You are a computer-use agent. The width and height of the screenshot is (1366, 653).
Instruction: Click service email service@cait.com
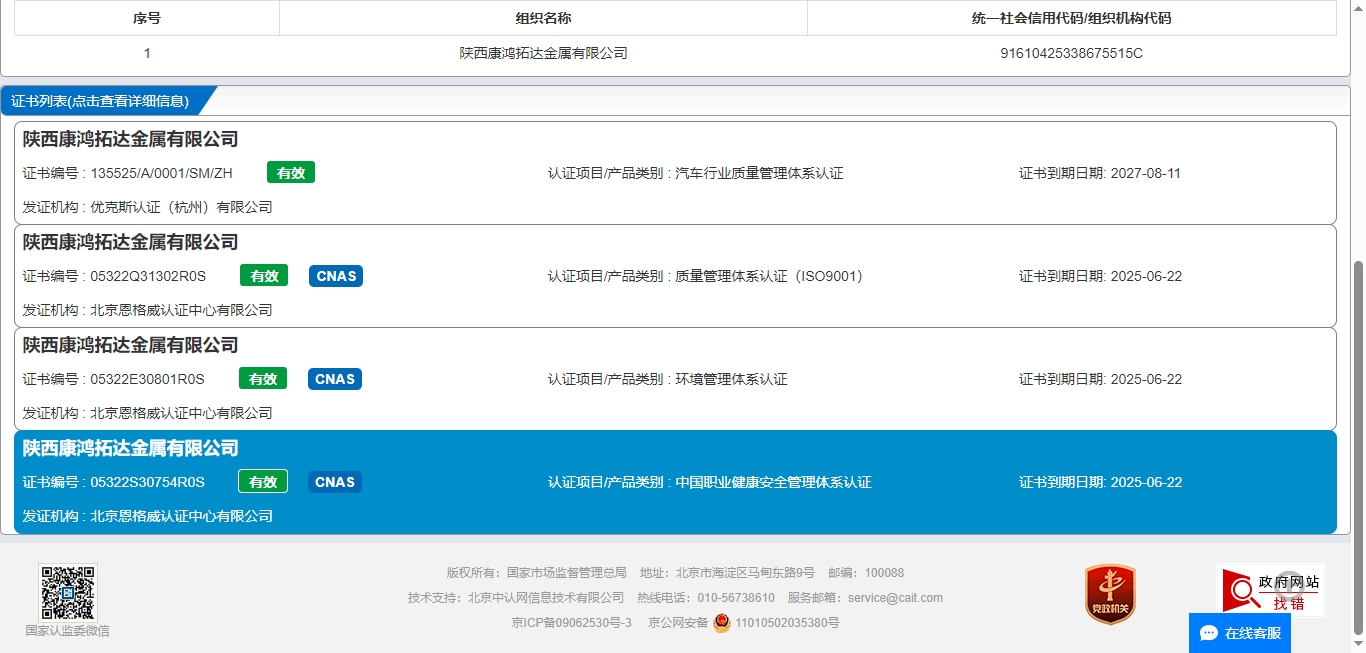tap(895, 598)
